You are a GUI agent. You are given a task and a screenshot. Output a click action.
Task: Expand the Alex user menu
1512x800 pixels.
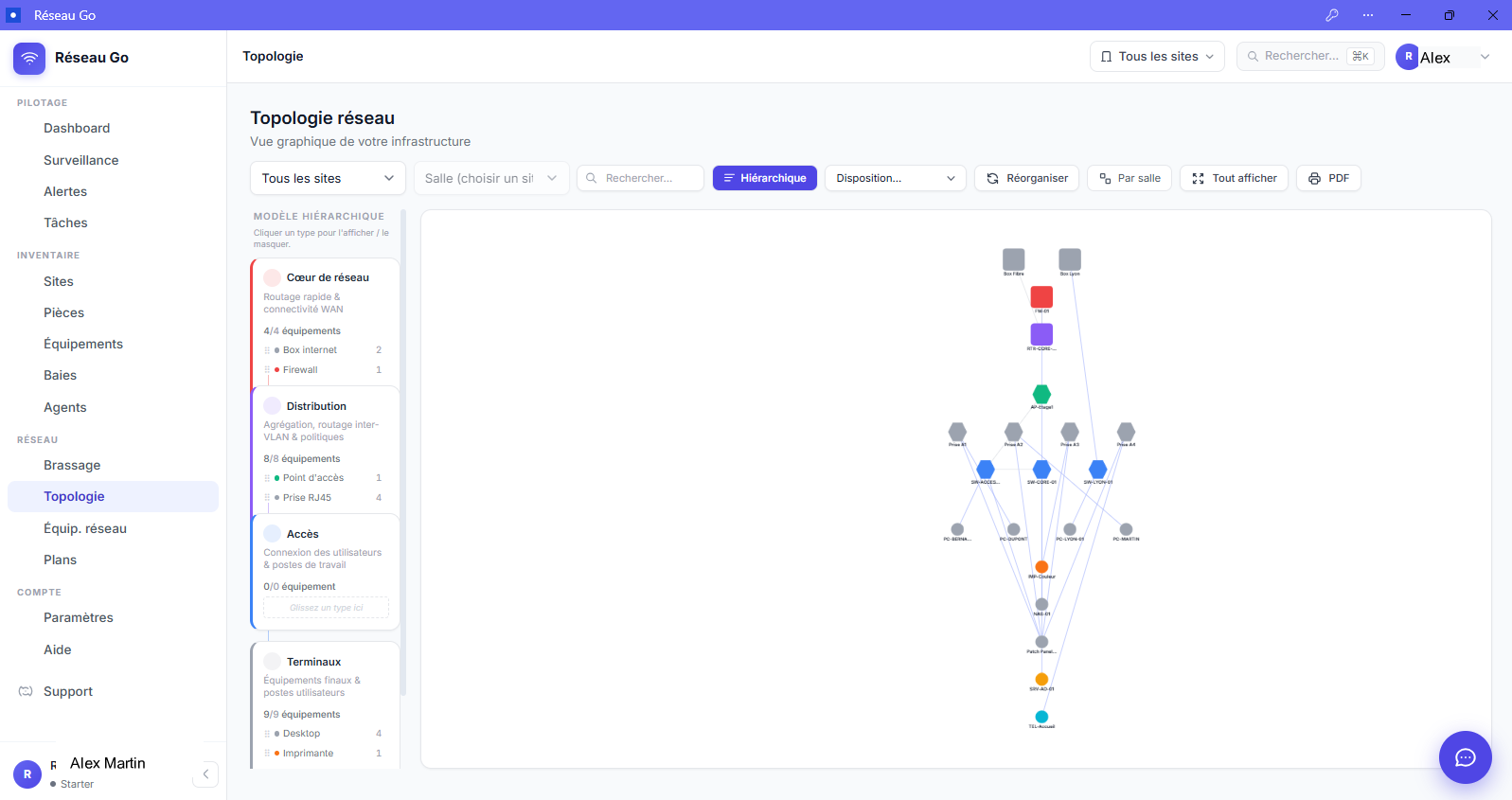pyautogui.click(x=1443, y=57)
